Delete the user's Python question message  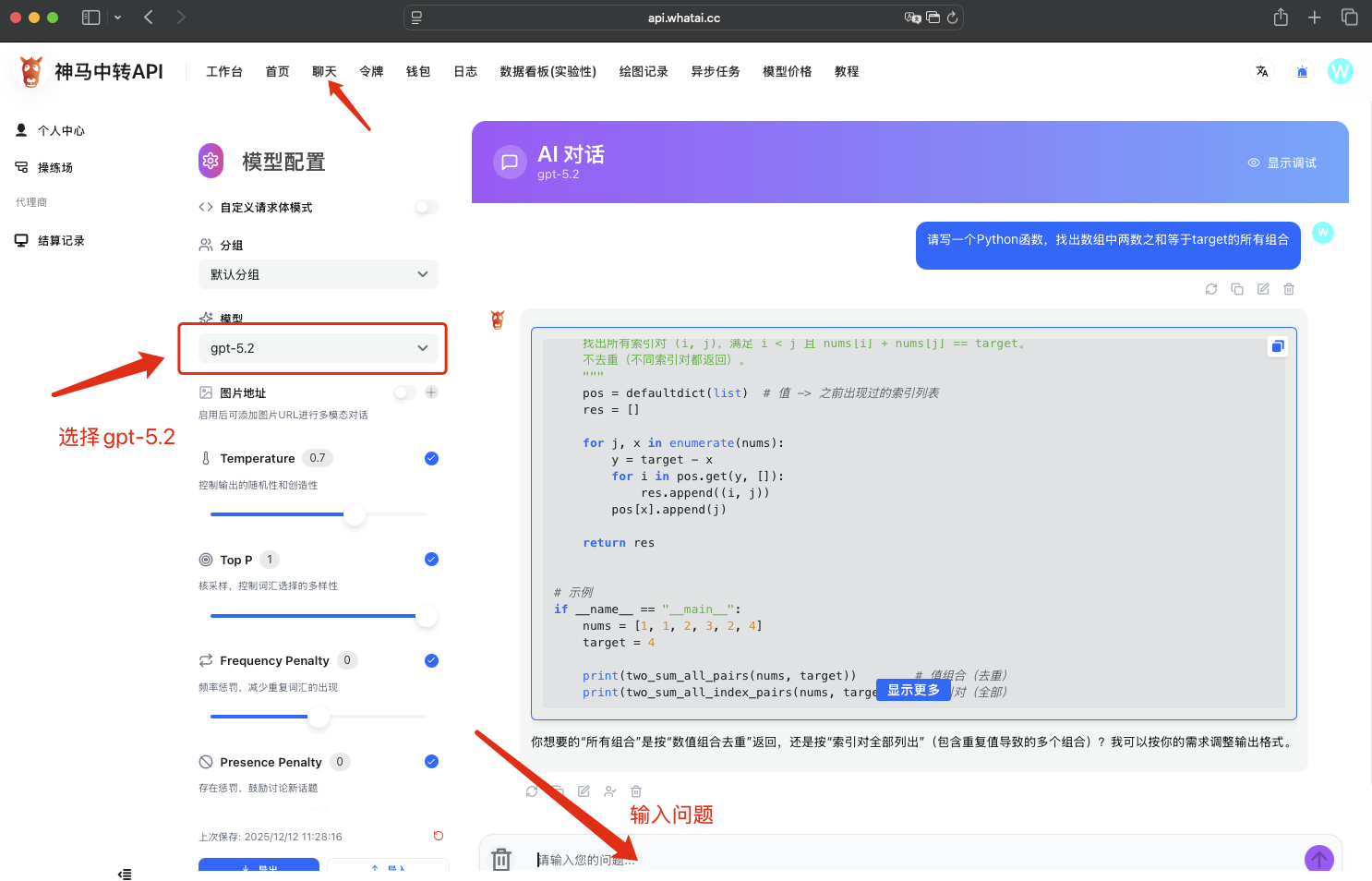tap(1289, 289)
